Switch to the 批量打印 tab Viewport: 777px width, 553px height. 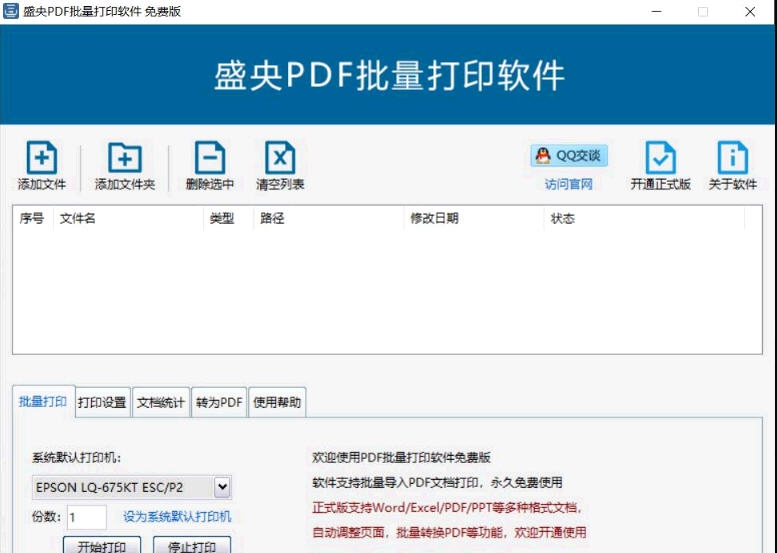pyautogui.click(x=43, y=401)
